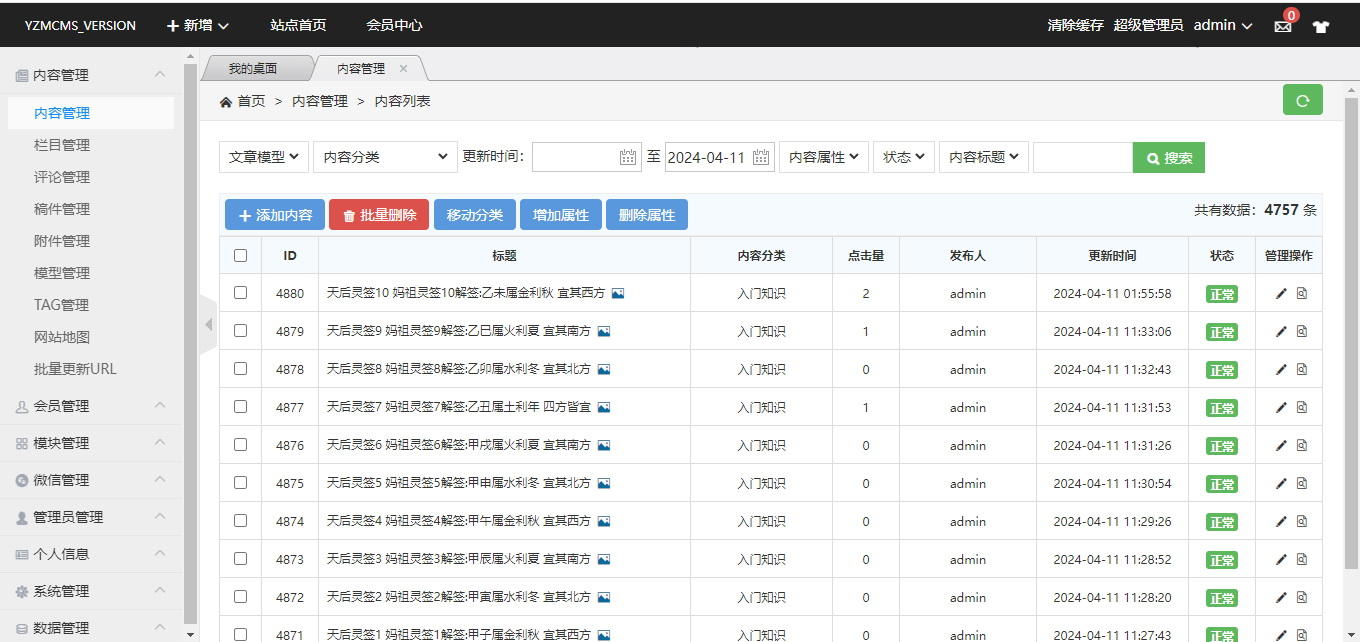This screenshot has width=1360, height=642.
Task: Check the row checkbox for ID 4874
Action: click(240, 520)
